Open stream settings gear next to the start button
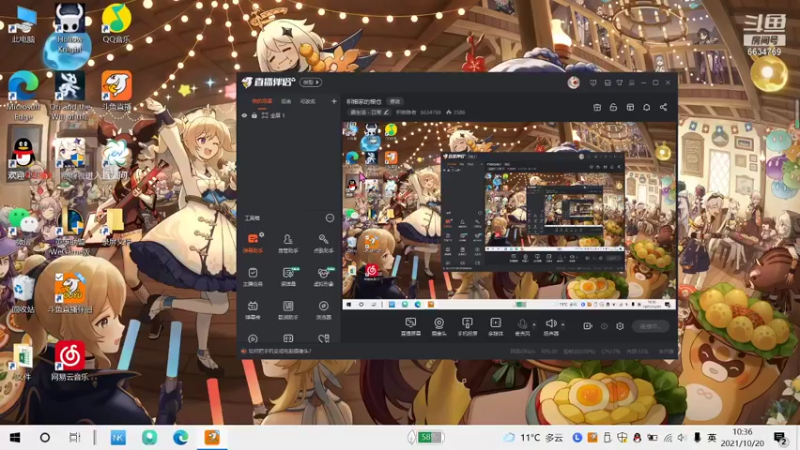The image size is (800, 450). point(620,326)
